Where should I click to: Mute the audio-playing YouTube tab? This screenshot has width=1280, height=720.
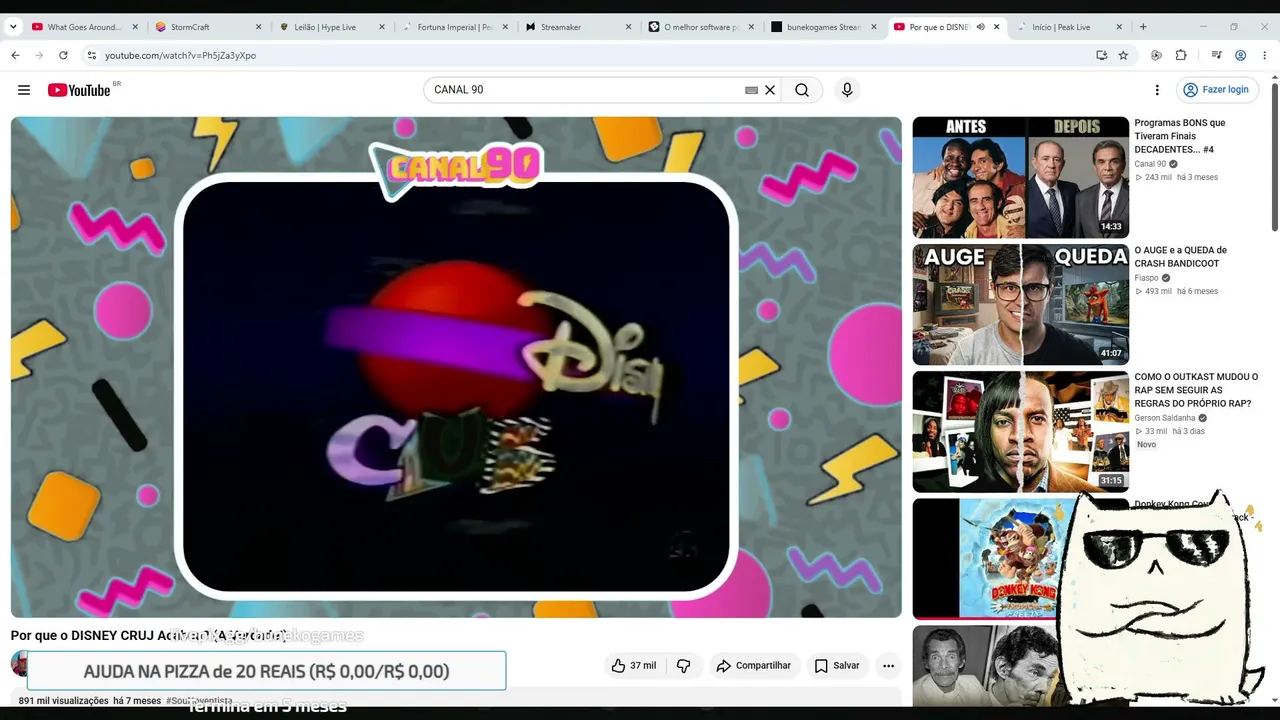coord(980,27)
